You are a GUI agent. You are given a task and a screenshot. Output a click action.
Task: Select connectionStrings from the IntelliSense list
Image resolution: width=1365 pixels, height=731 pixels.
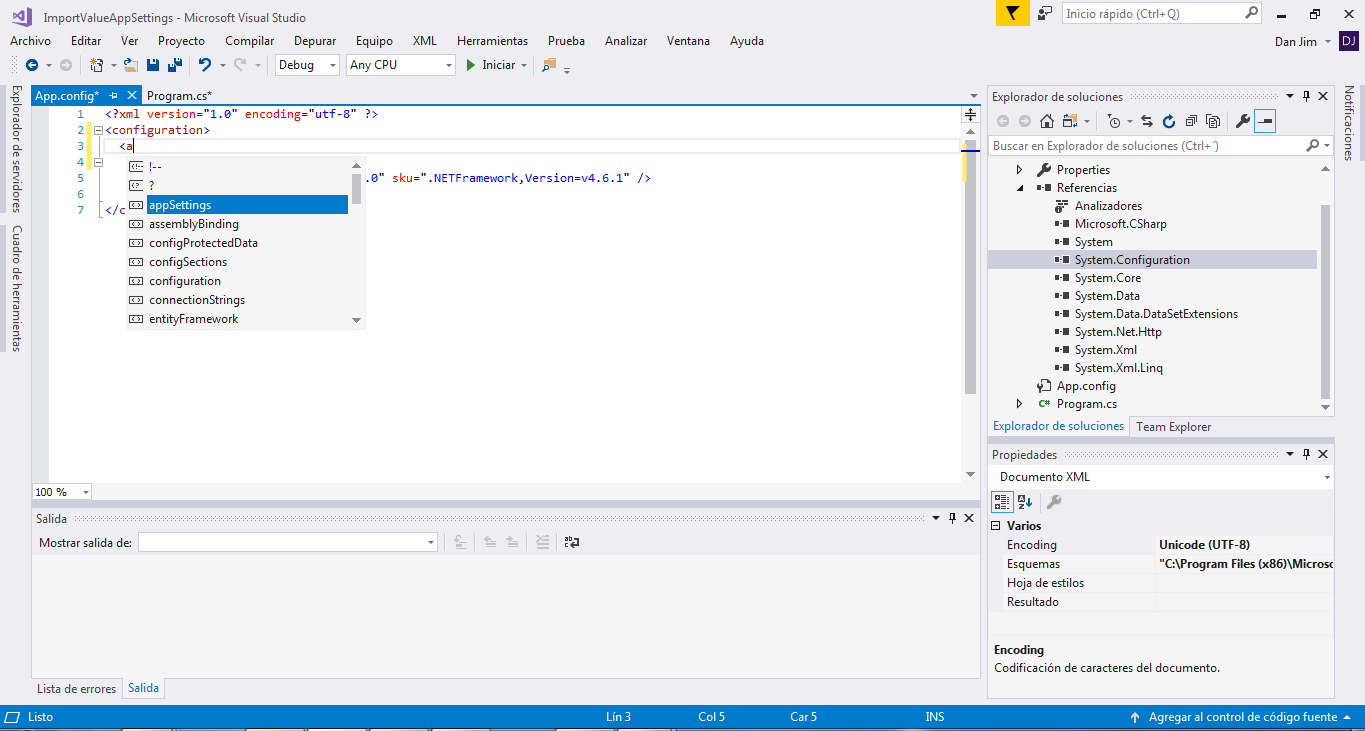click(197, 300)
